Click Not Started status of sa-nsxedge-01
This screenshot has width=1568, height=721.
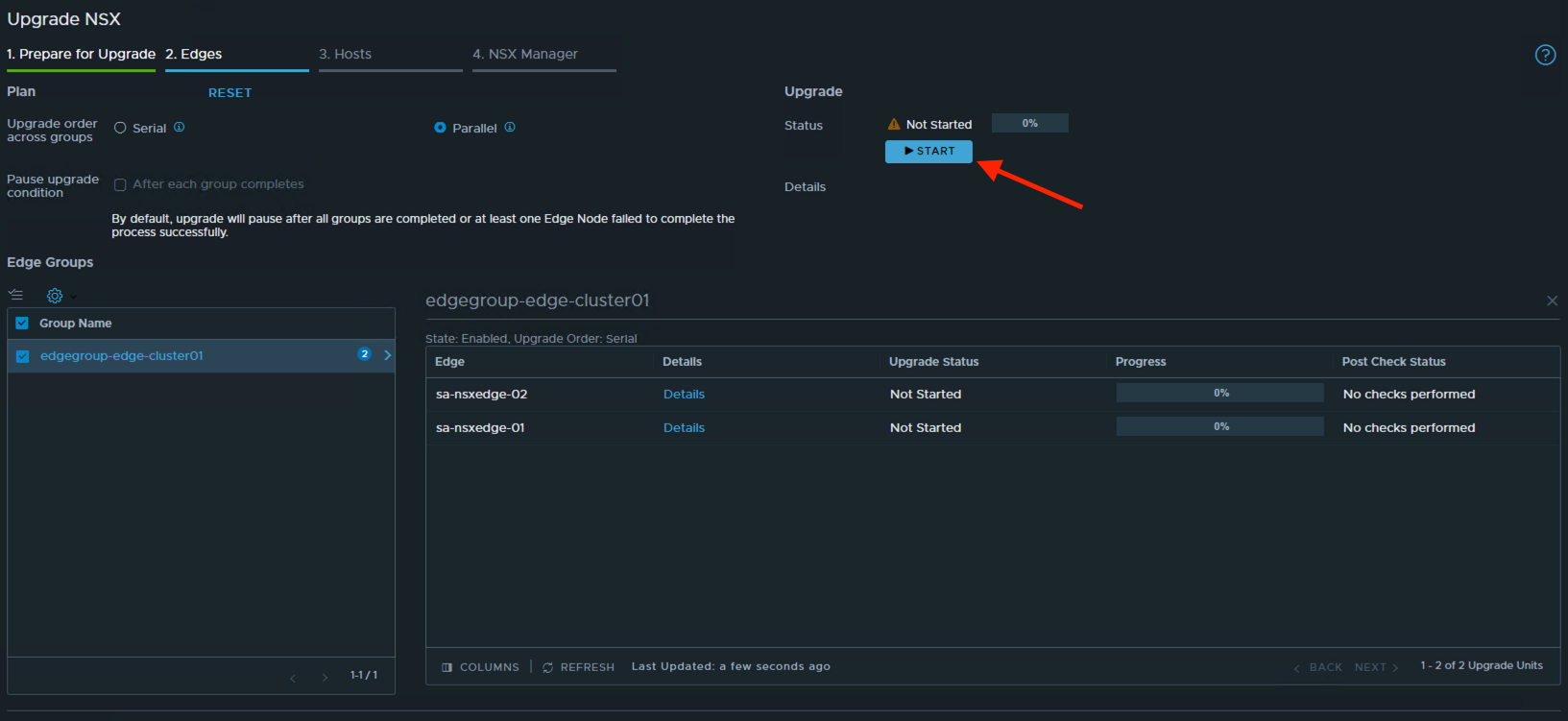[926, 428]
